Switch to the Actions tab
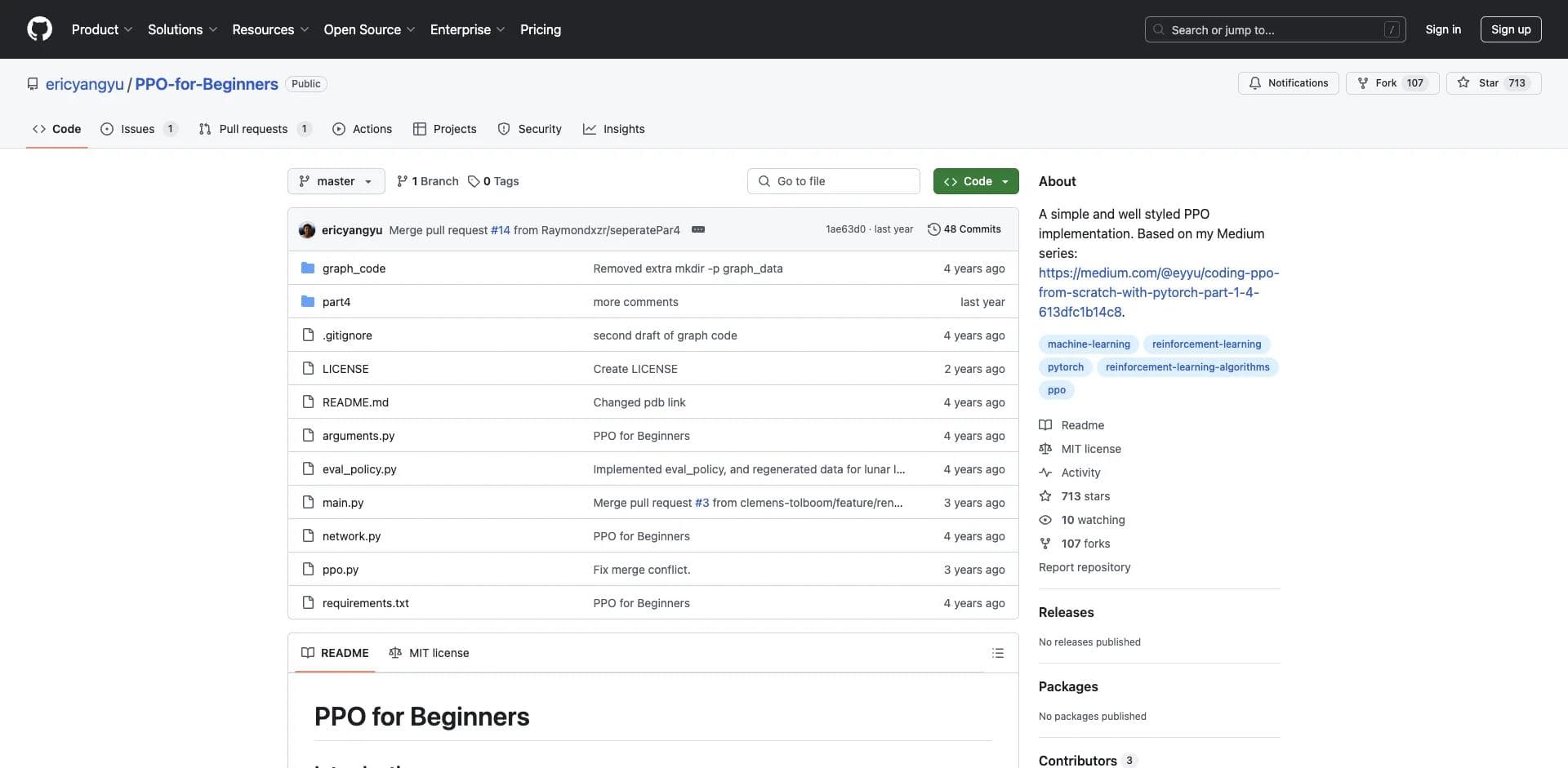Image resolution: width=1568 pixels, height=768 pixels. point(363,129)
